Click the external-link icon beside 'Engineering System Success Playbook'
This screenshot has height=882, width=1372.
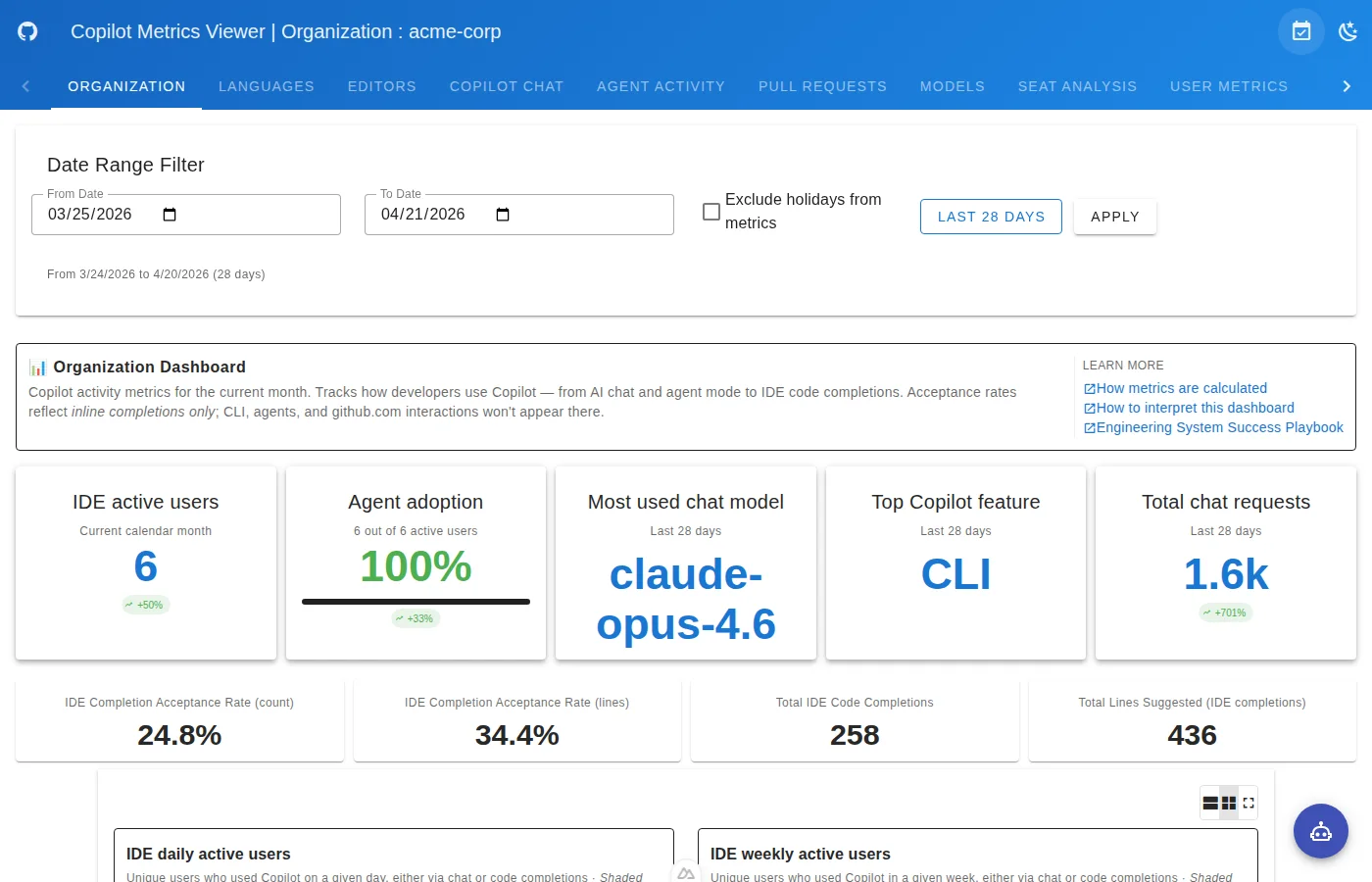click(1089, 428)
